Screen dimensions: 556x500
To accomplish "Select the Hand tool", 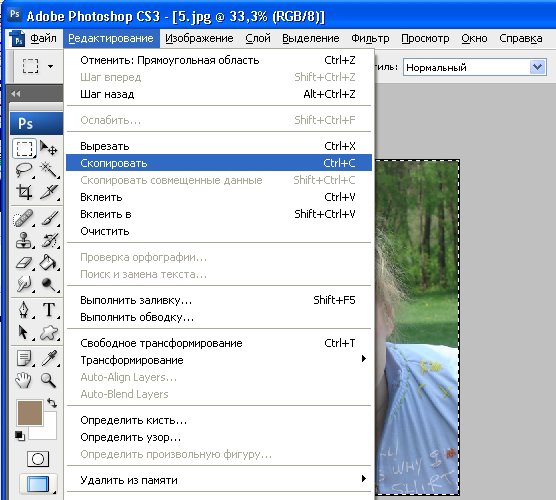I will 23,380.
